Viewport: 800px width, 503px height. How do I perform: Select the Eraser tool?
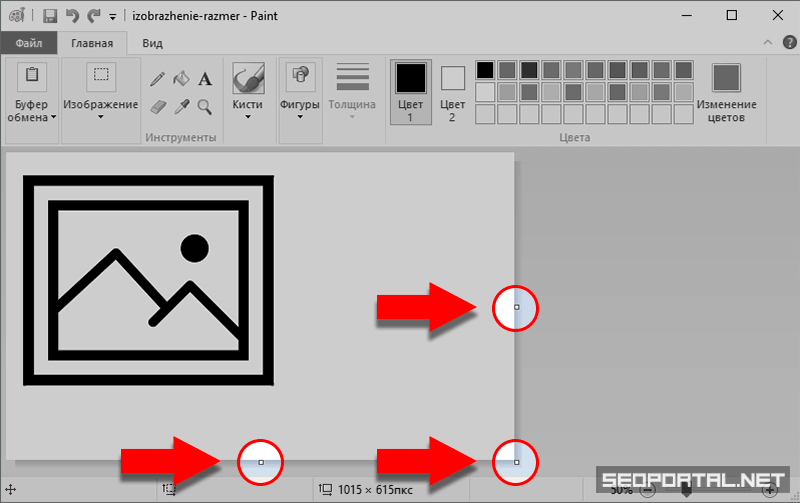coord(158,105)
